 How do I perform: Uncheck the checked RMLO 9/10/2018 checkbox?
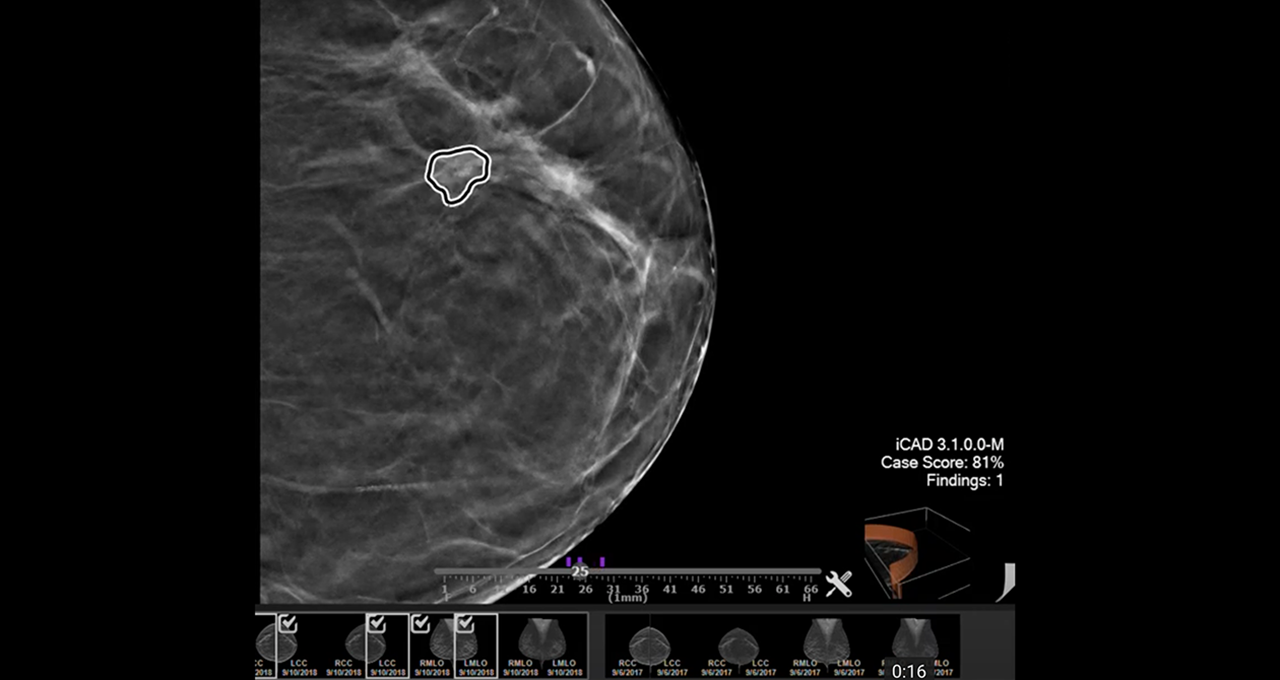(421, 624)
